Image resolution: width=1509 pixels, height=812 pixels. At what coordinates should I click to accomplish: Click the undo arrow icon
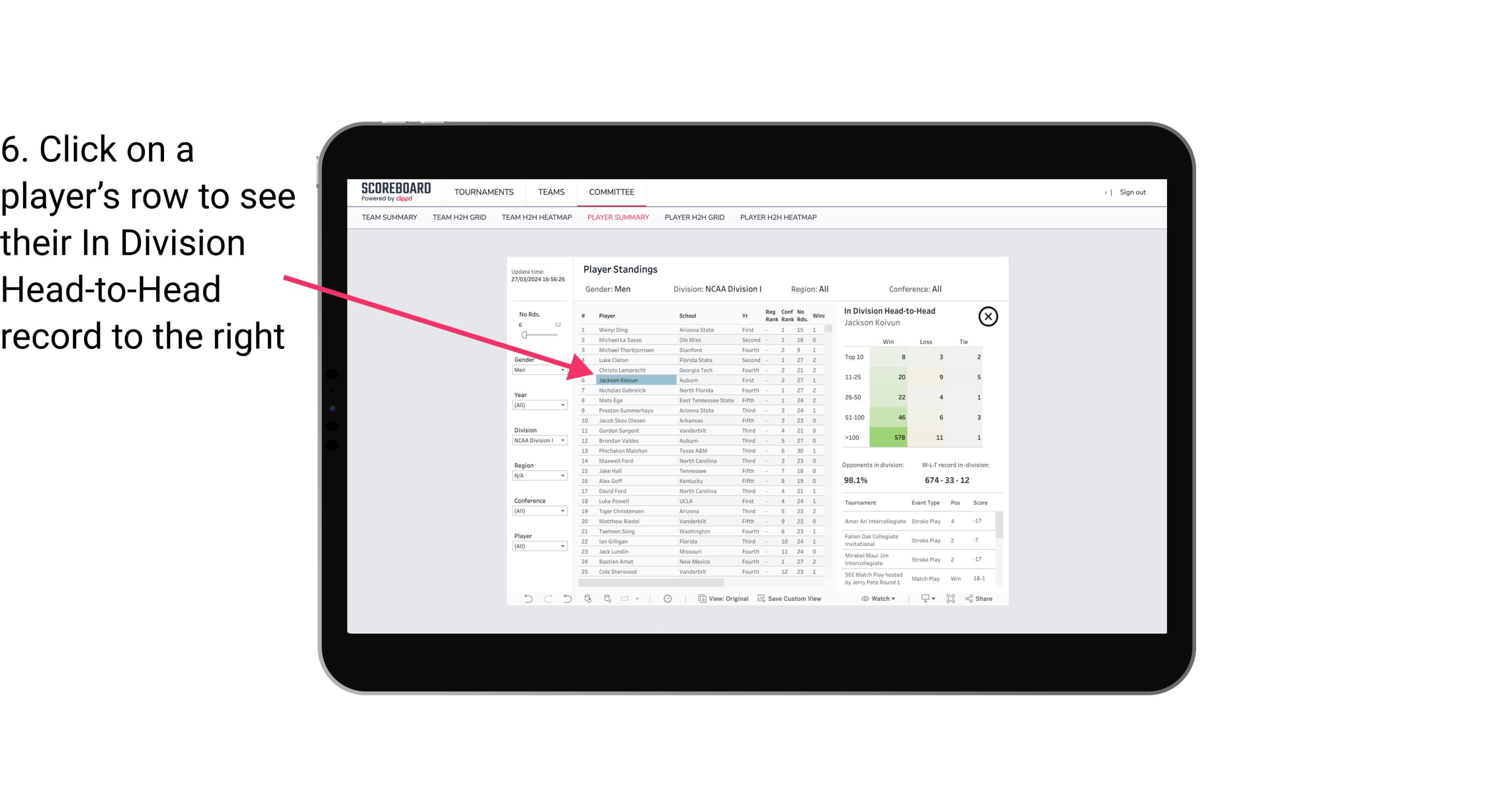pos(526,600)
